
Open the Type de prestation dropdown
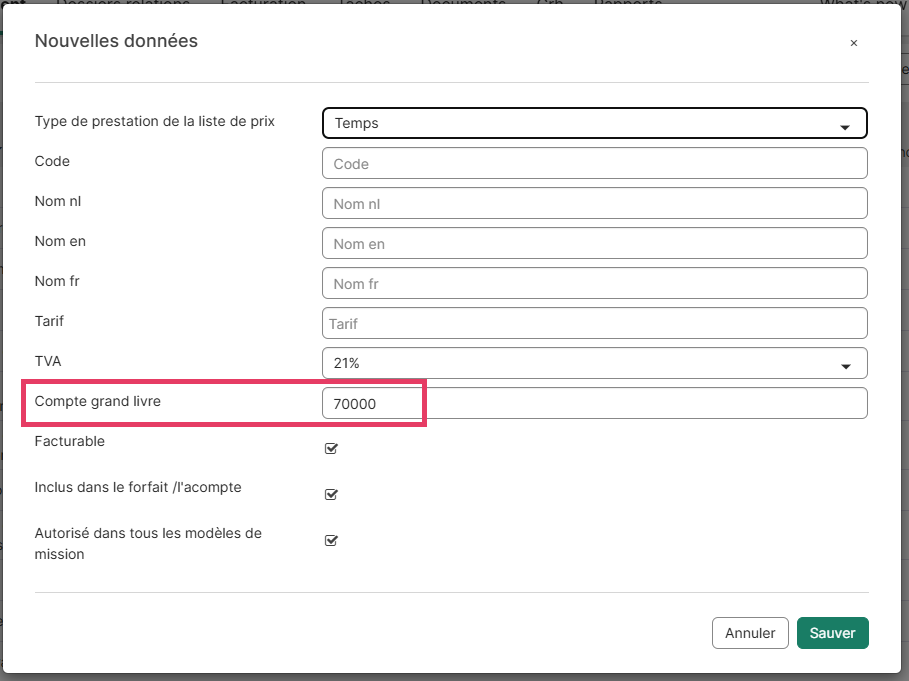594,123
